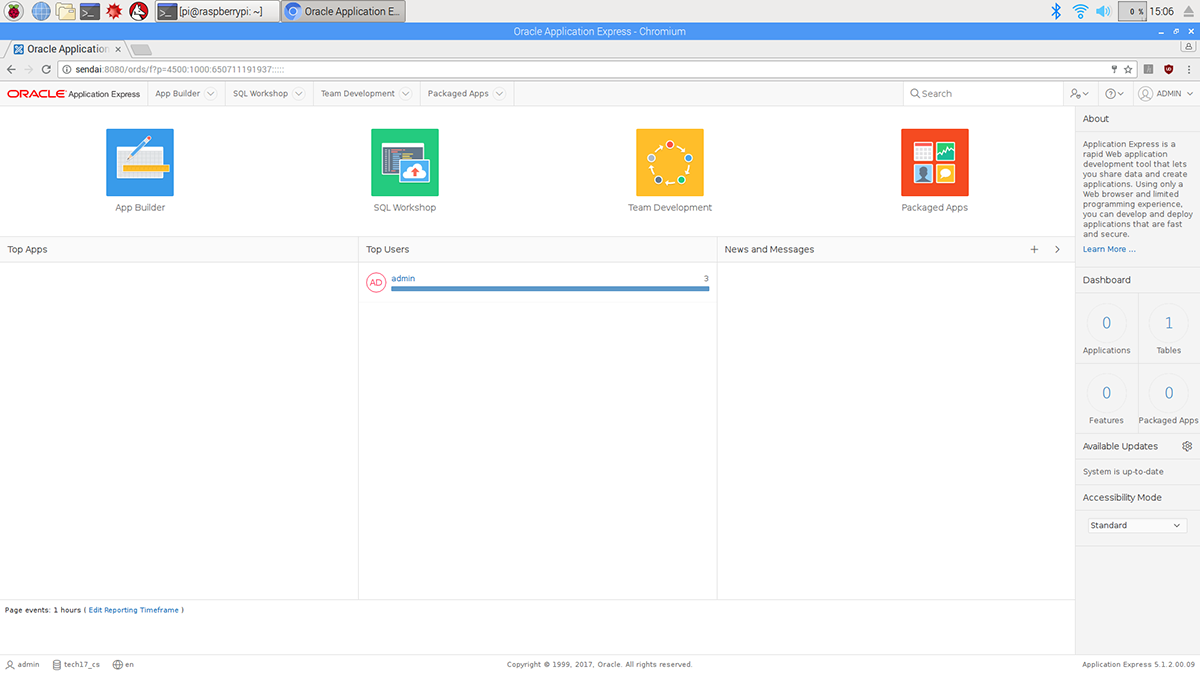The width and height of the screenshot is (1200, 675).
Task: Open the file manager folder icon
Action: pyautogui.click(x=66, y=11)
